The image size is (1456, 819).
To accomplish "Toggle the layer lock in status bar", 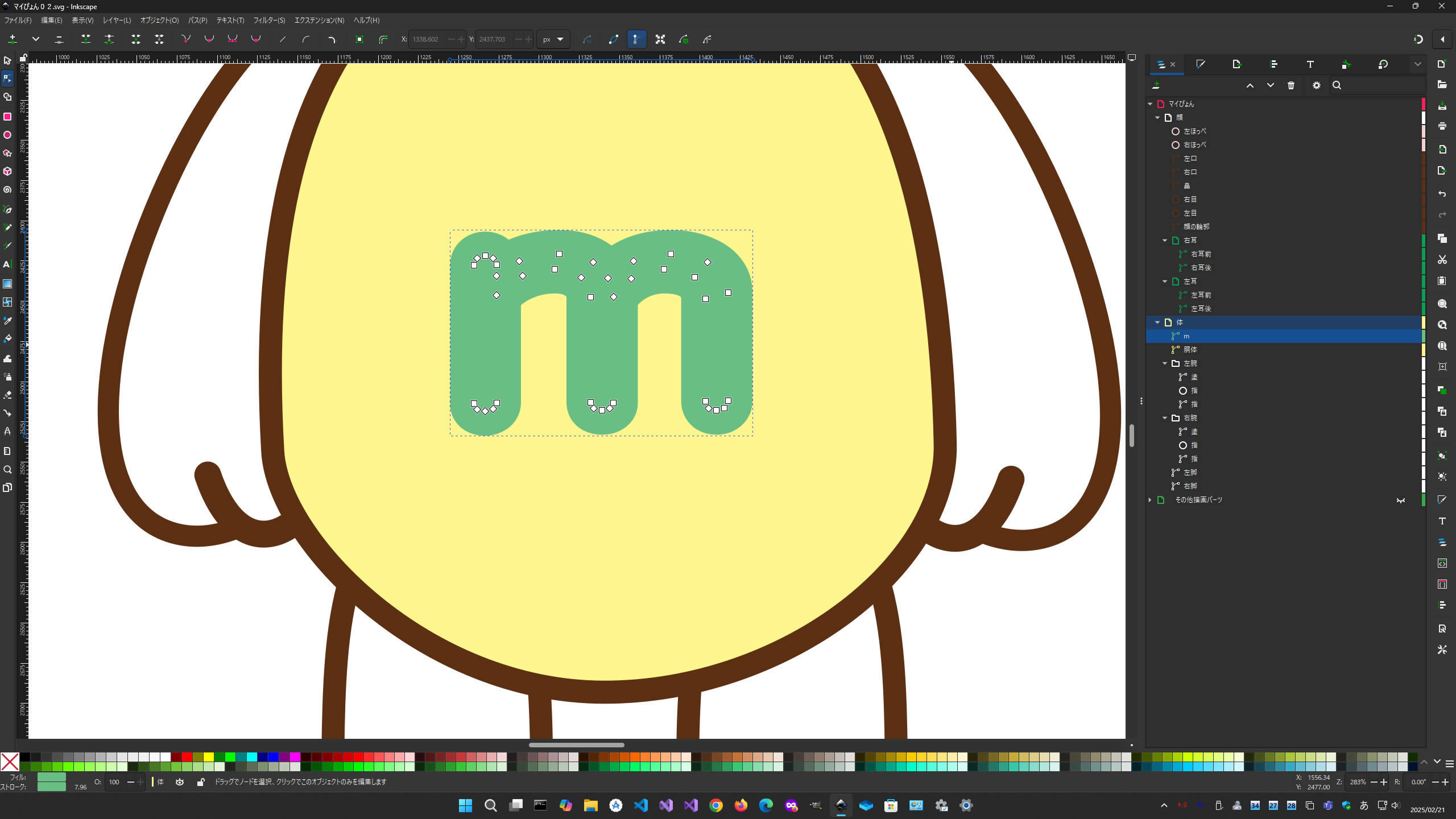I will (200, 782).
